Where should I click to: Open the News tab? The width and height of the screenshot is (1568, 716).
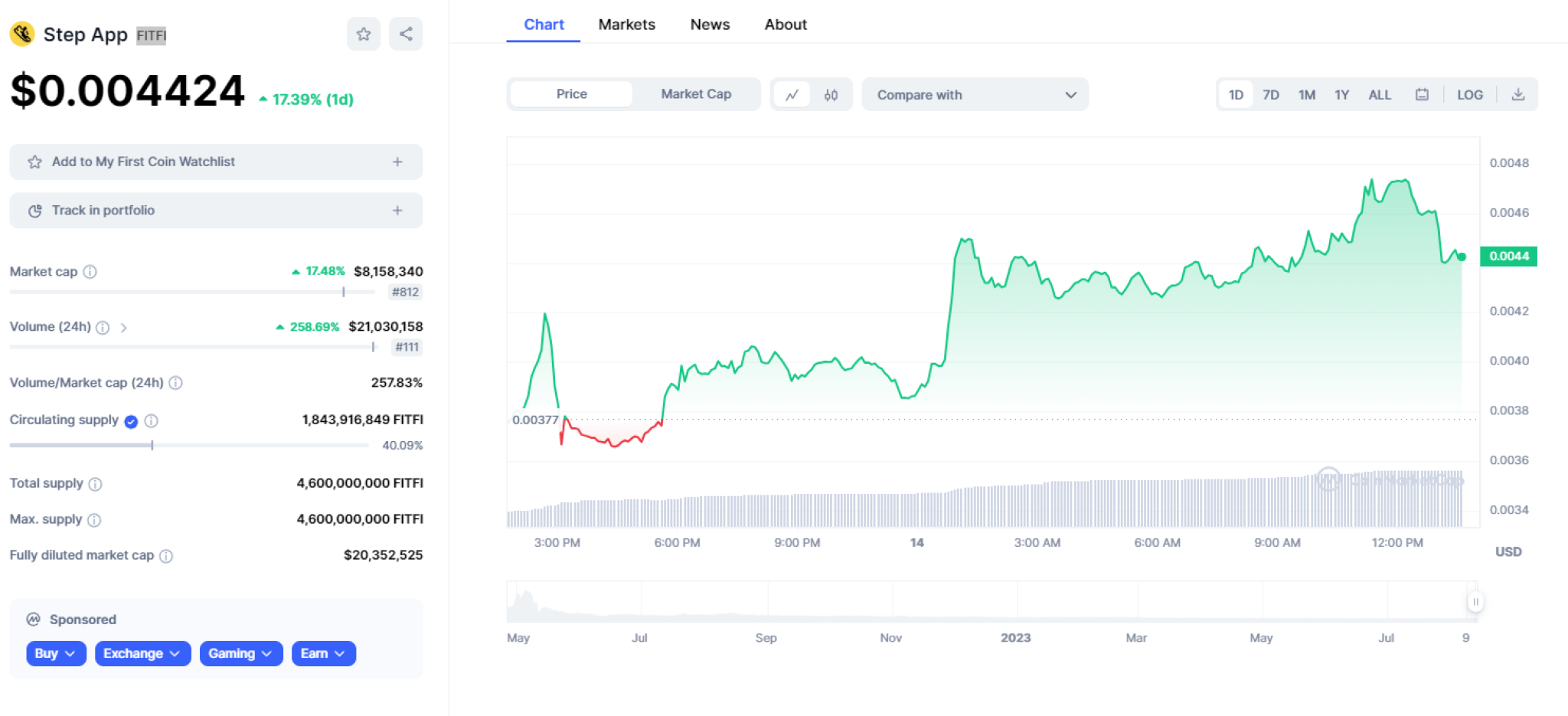[x=709, y=25]
